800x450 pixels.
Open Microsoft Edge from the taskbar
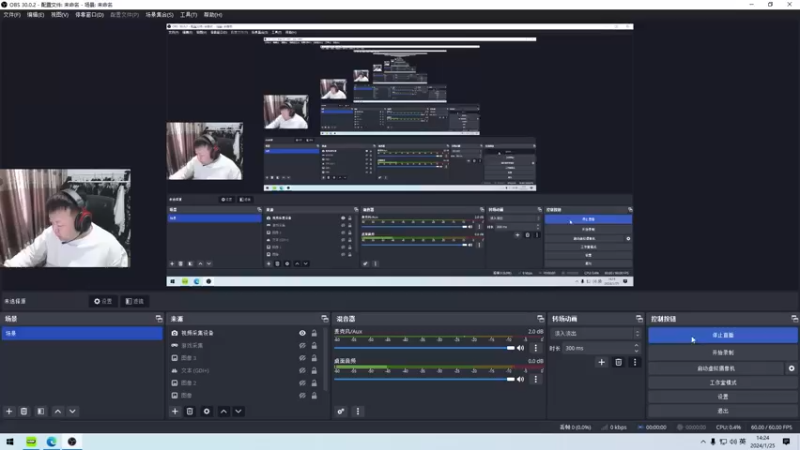pos(52,442)
